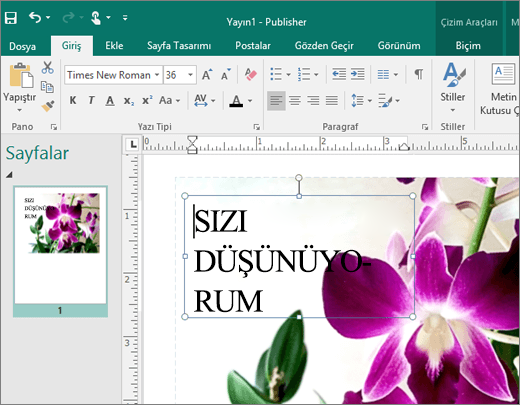Toggle italic with the T button
The image size is (520, 405).
(x=91, y=100)
